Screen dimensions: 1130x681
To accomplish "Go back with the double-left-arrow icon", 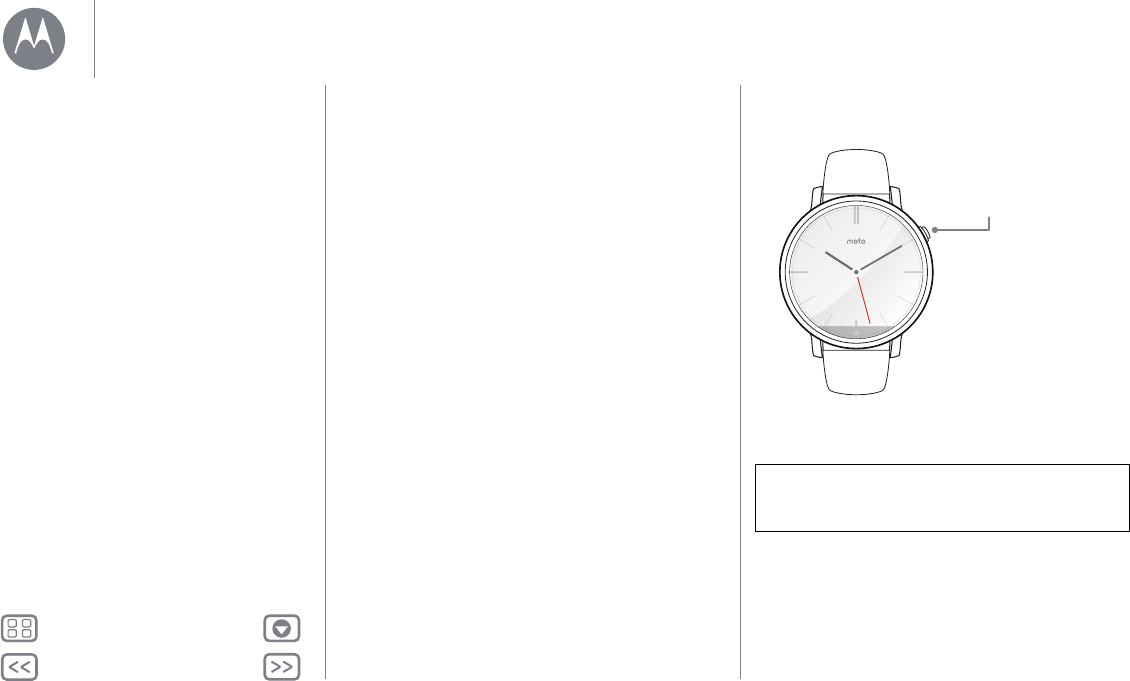I will click(x=19, y=667).
